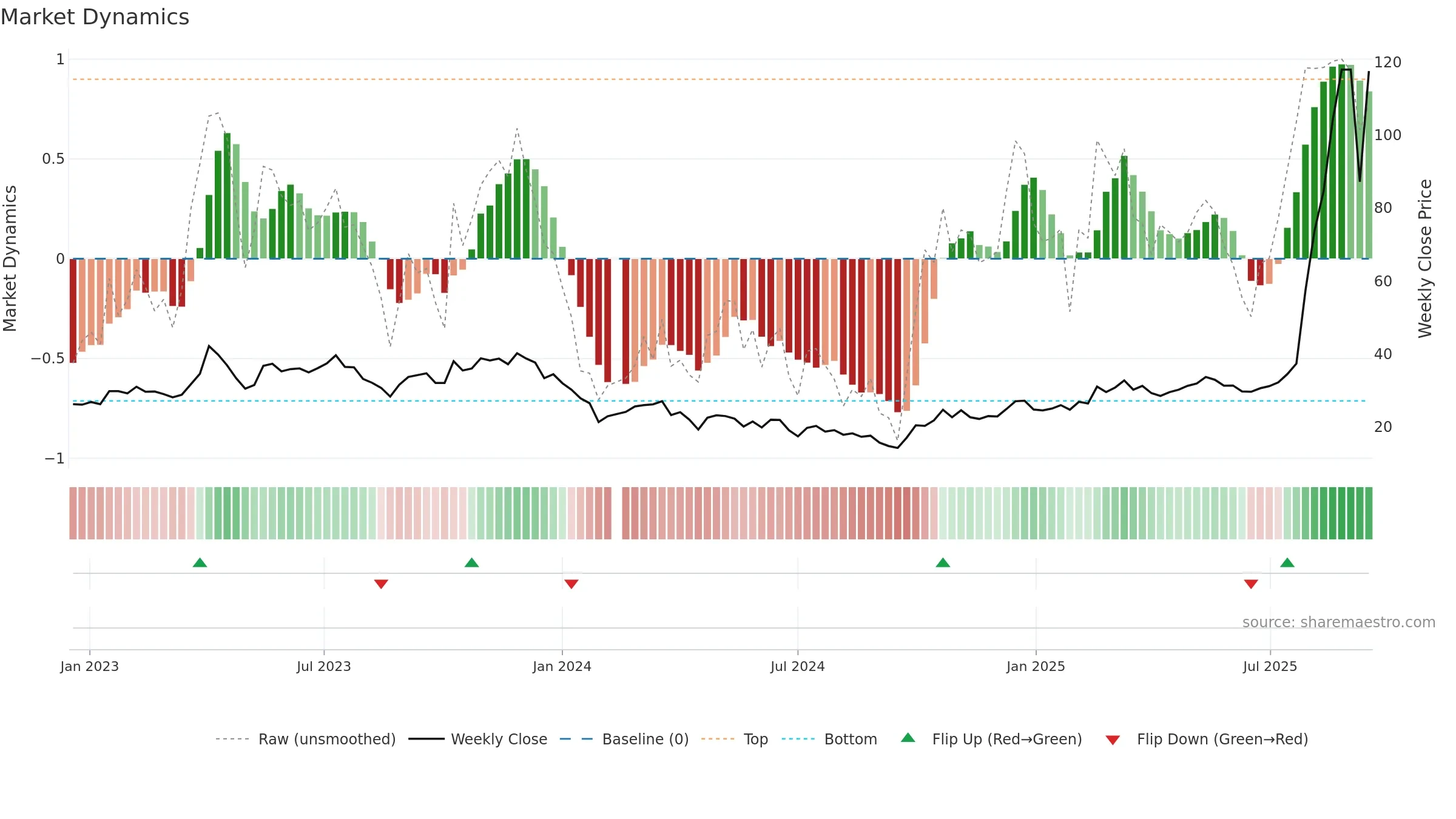Click the −0.5 left axis tick
The image size is (1456, 819).
[47, 359]
